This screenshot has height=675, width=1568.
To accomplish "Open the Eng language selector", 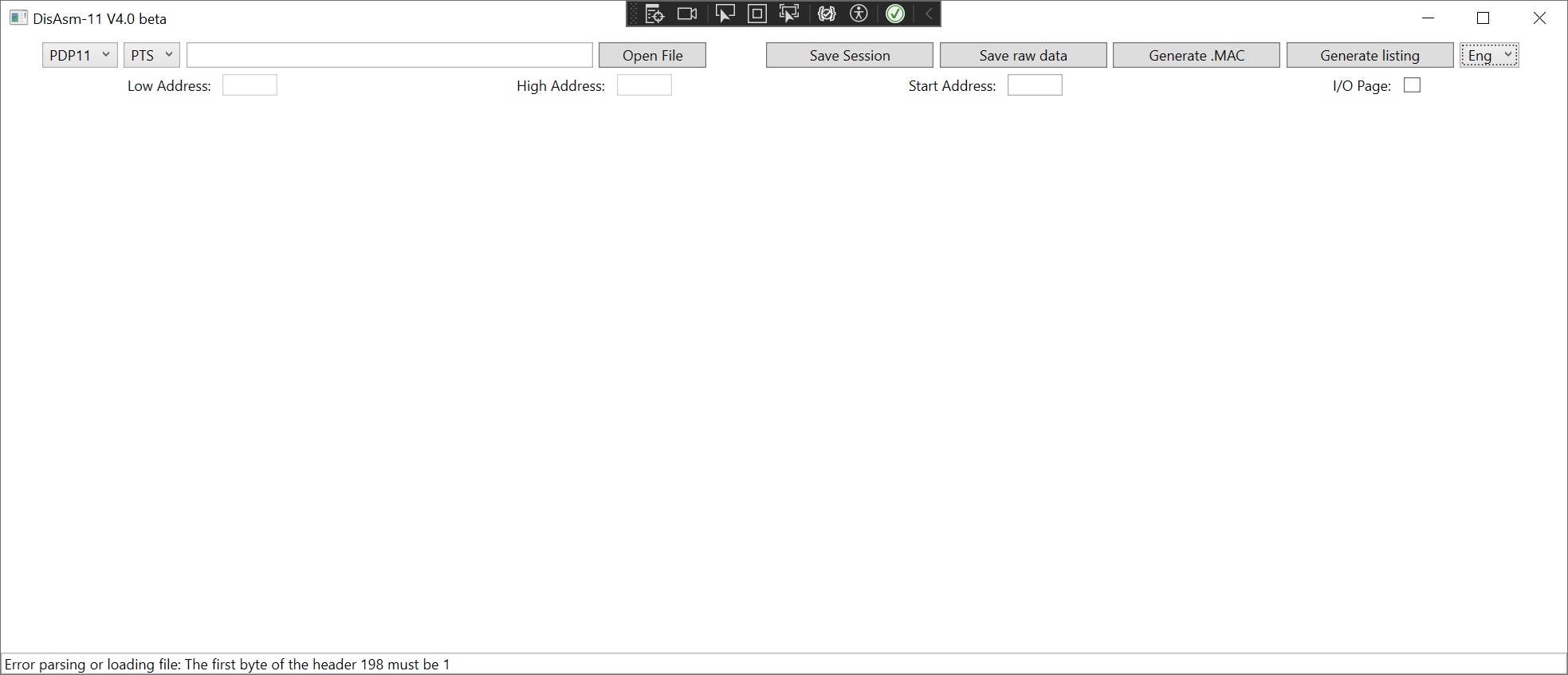I will 1489,55.
